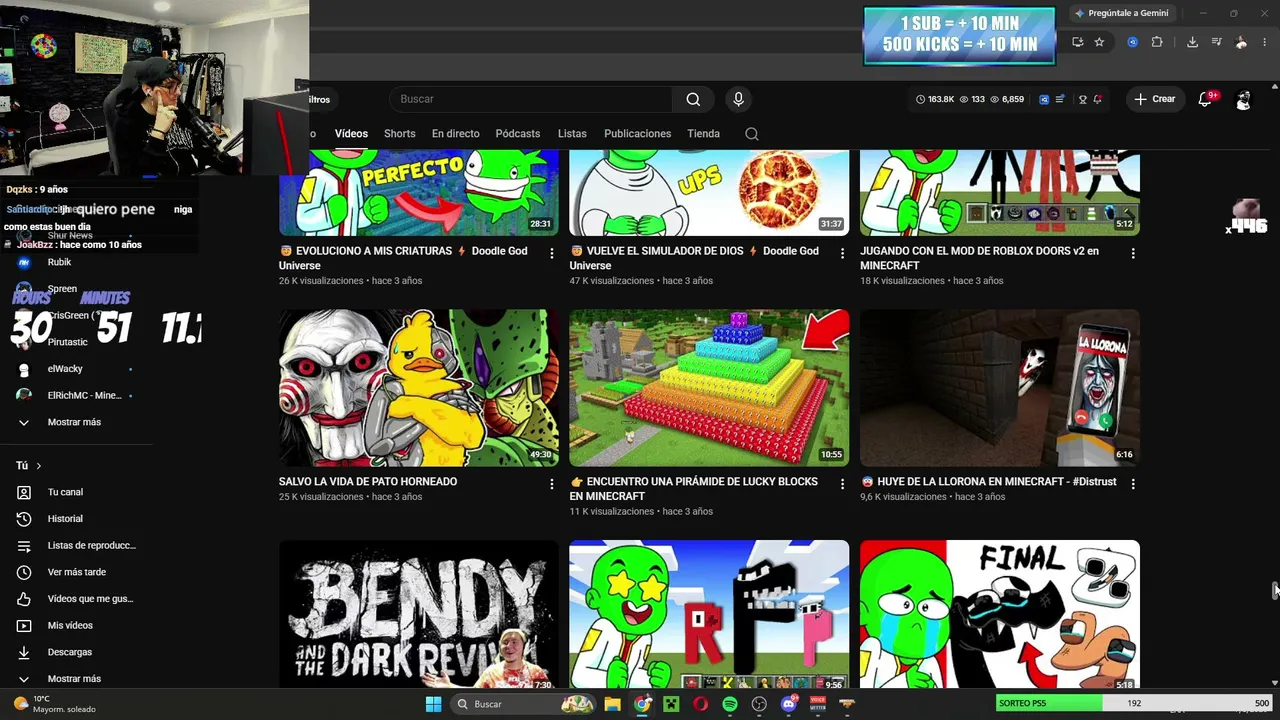Open Chrome downloads icon
This screenshot has height=720, width=1280.
point(1192,42)
